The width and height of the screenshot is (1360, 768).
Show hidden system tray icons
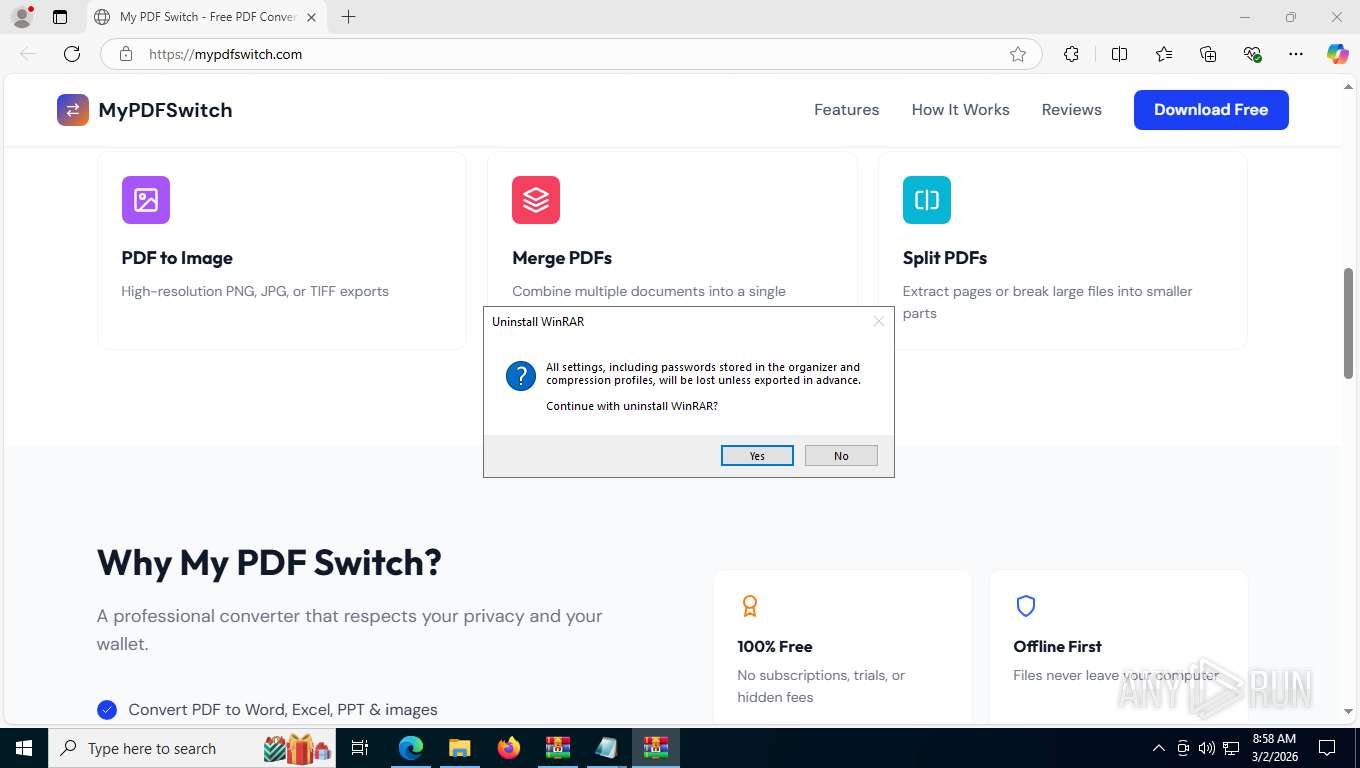1159,748
